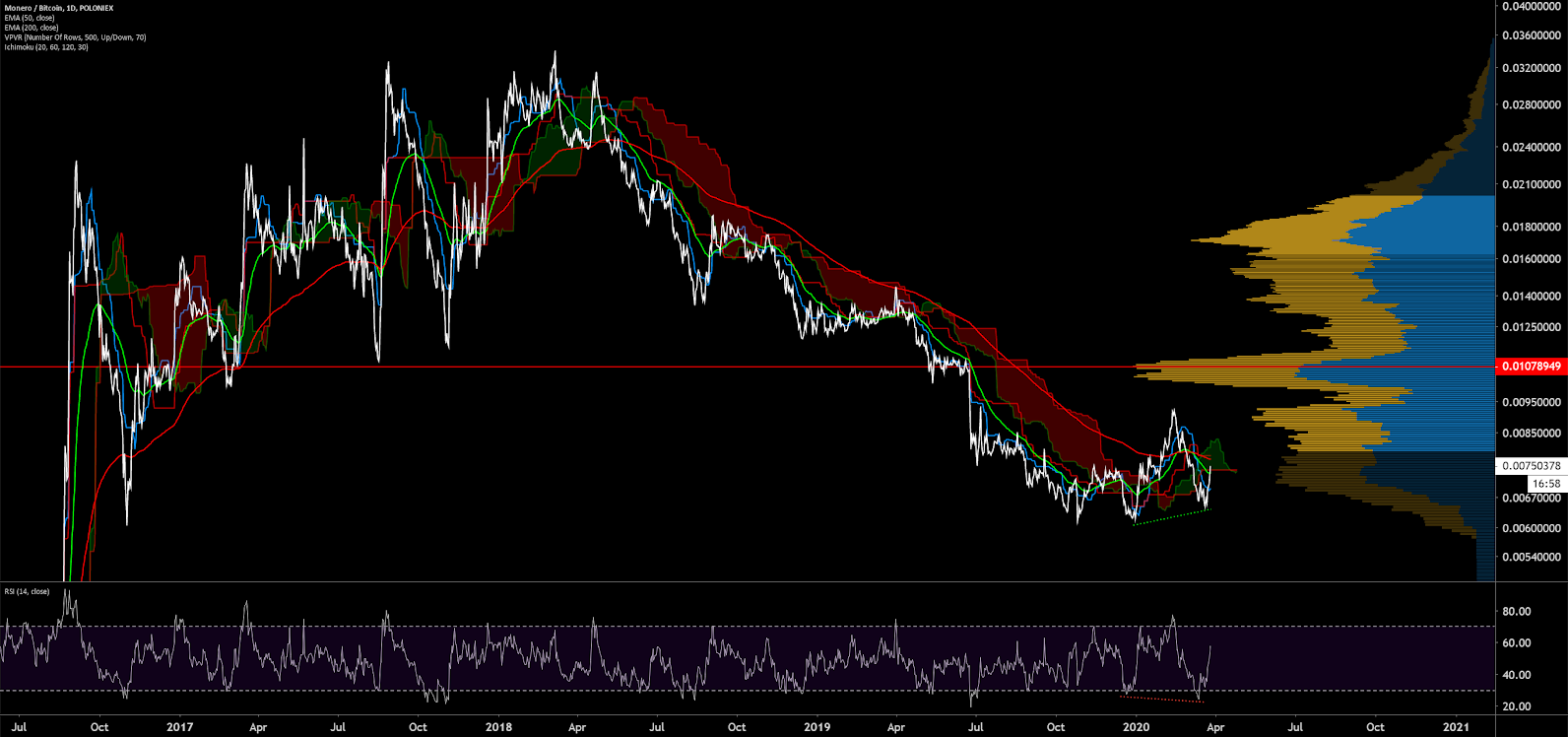Image resolution: width=1568 pixels, height=737 pixels.
Task: Click the current price label 0.00750378
Action: point(1531,466)
